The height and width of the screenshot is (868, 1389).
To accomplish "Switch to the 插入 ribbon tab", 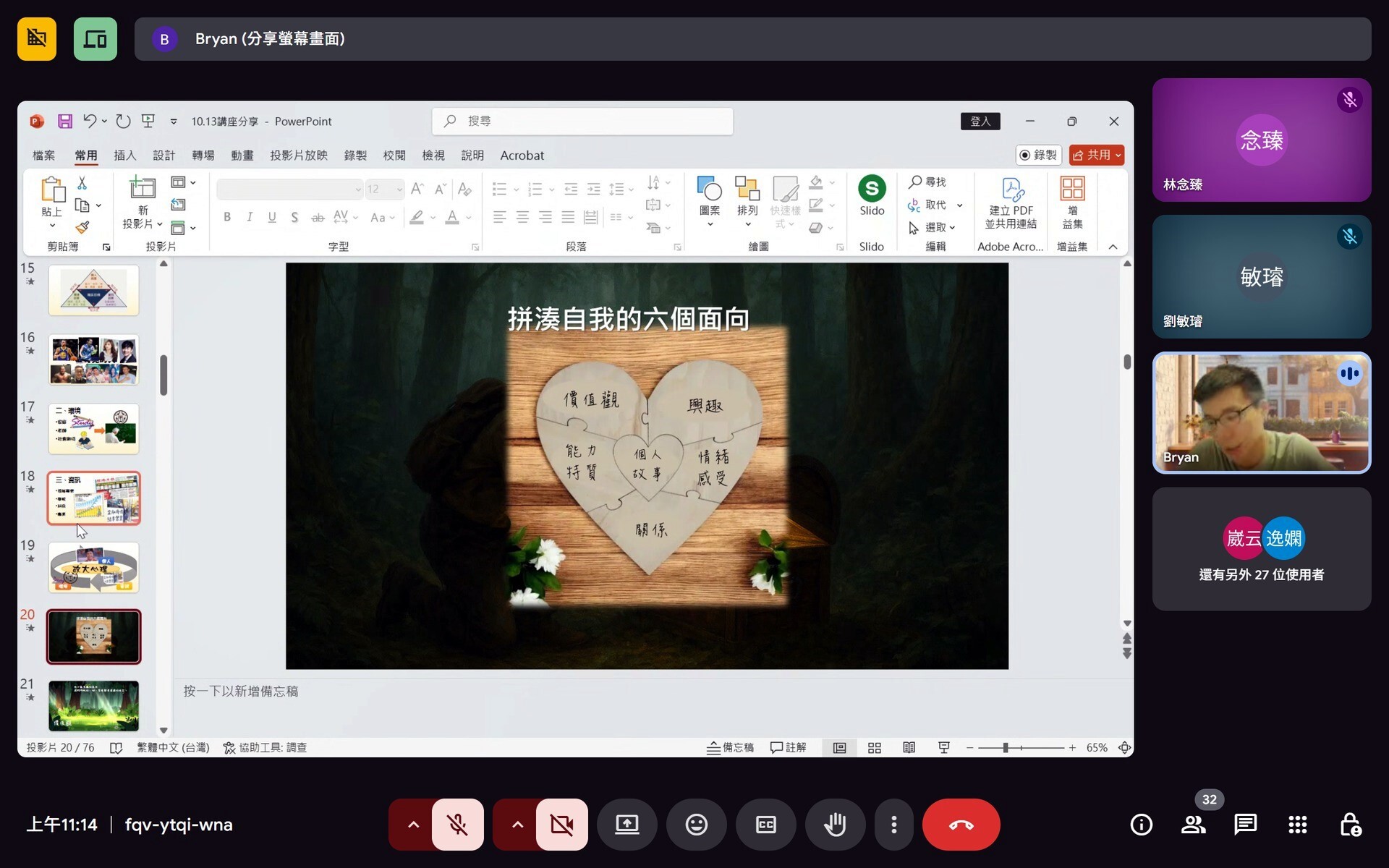I will tap(124, 156).
